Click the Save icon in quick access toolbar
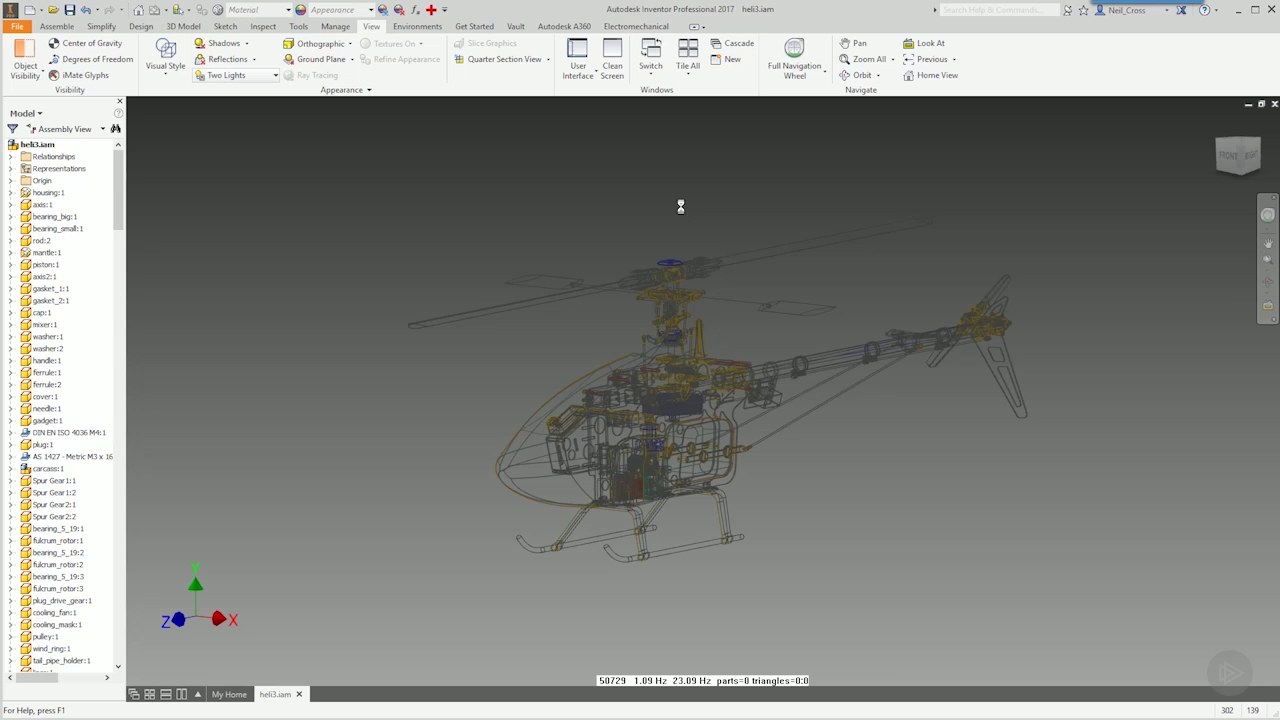The height and width of the screenshot is (720, 1280). [70, 10]
